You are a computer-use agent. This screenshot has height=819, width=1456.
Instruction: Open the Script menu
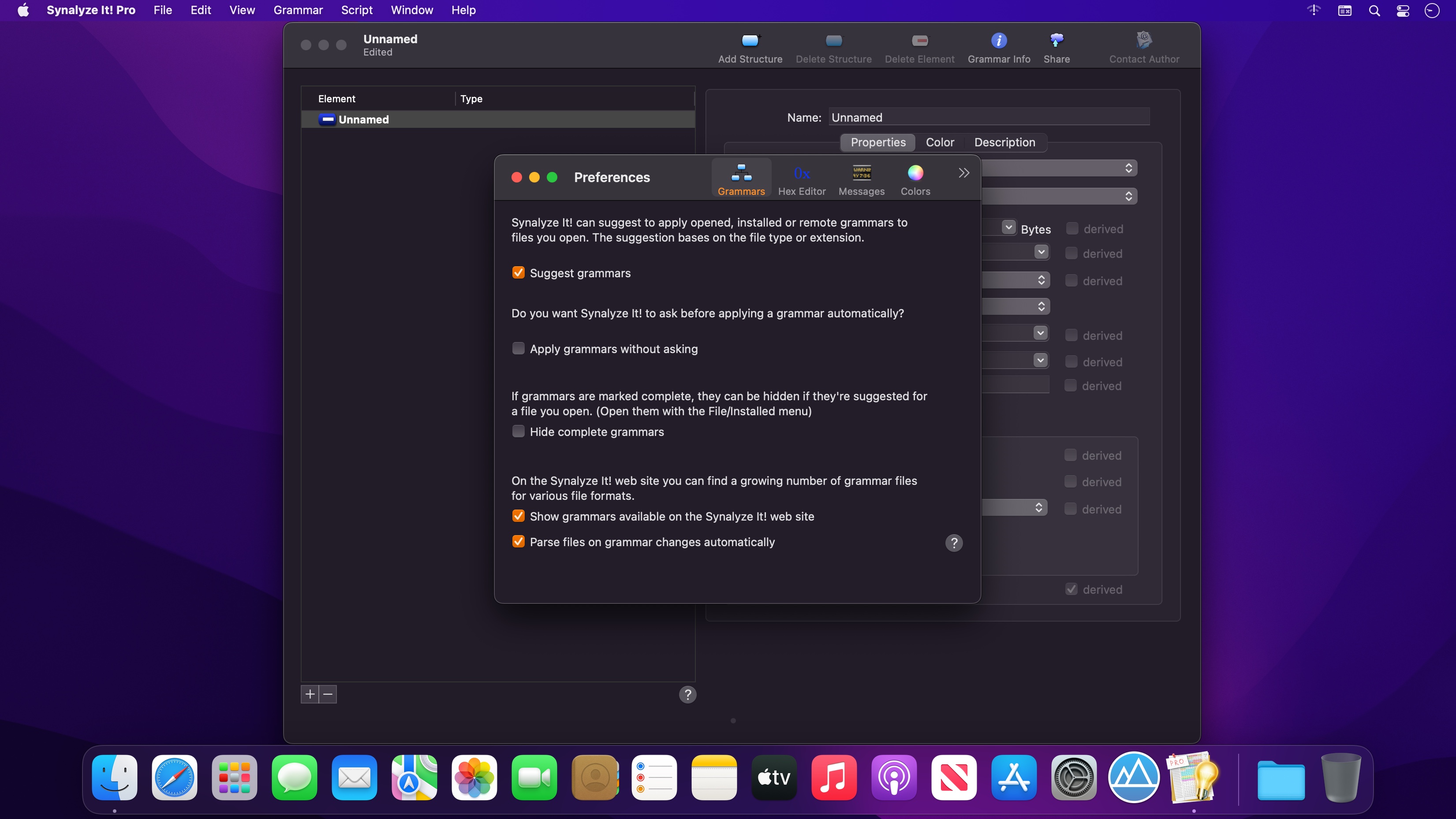tap(357, 10)
